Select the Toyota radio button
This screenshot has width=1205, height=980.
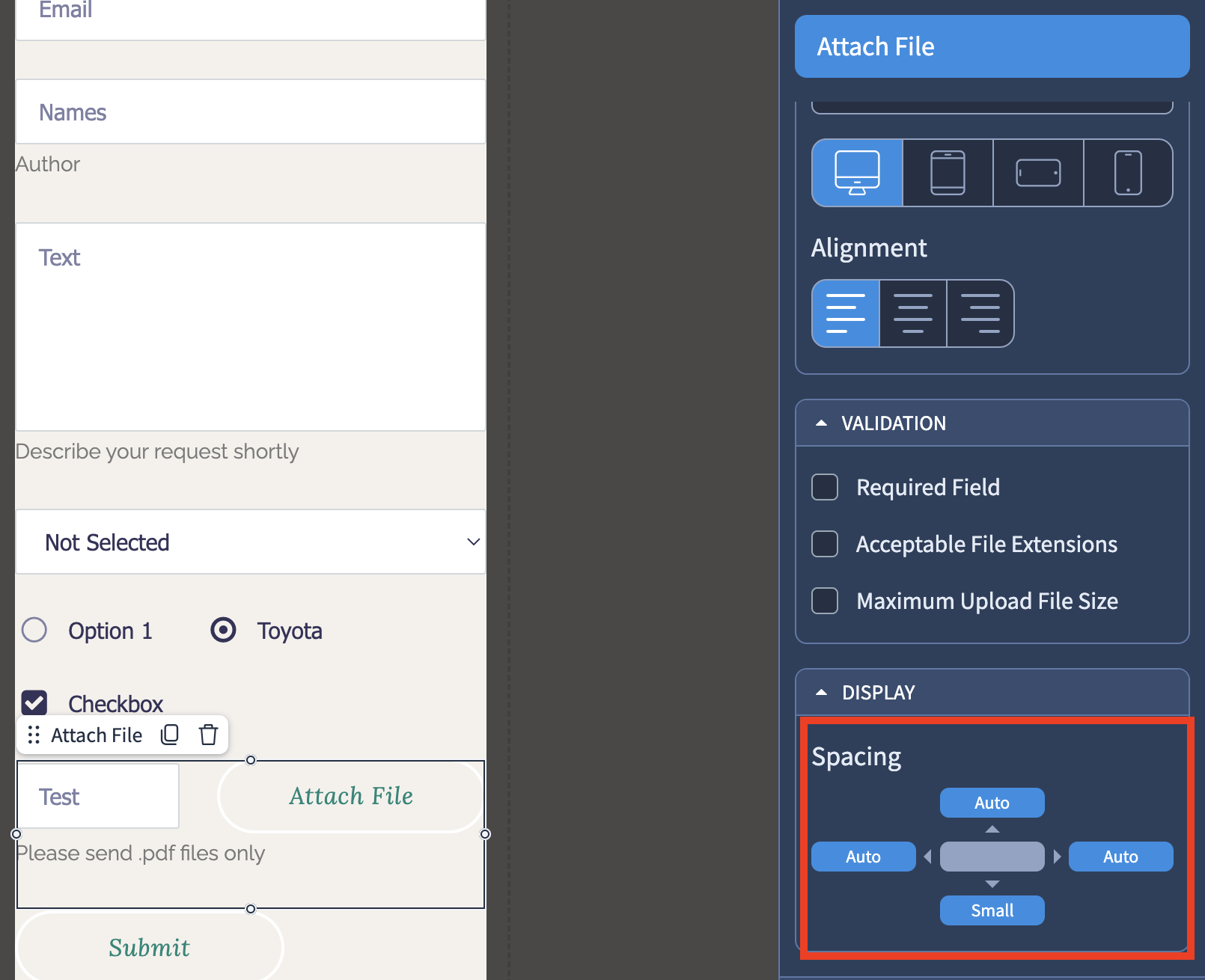[x=223, y=630]
